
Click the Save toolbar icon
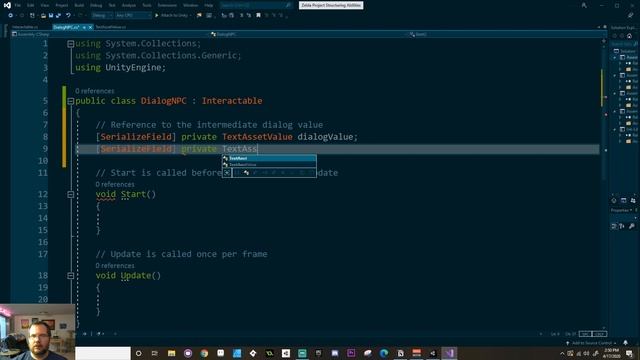(51, 16)
